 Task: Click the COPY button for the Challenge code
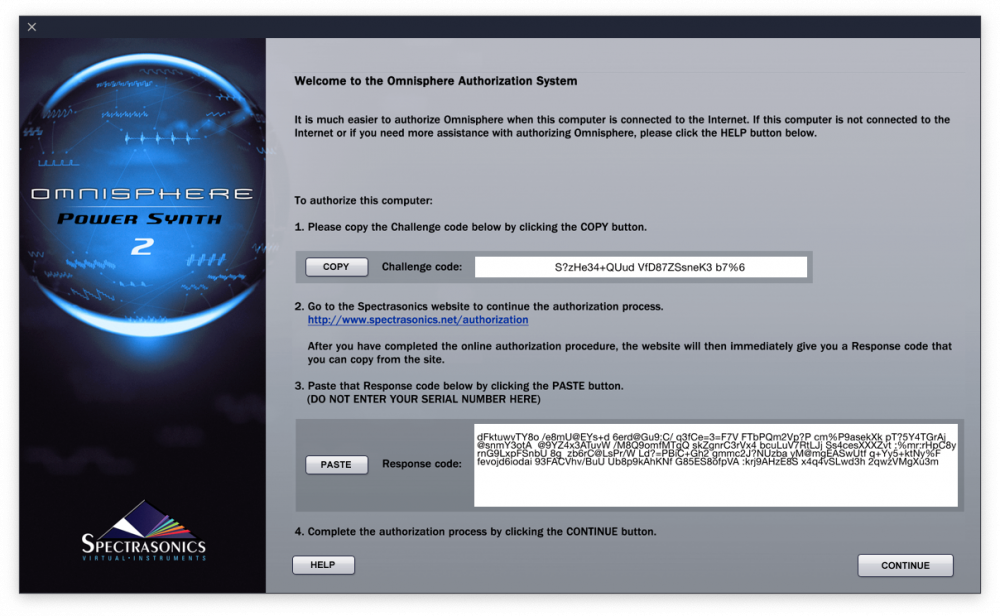[x=336, y=267]
